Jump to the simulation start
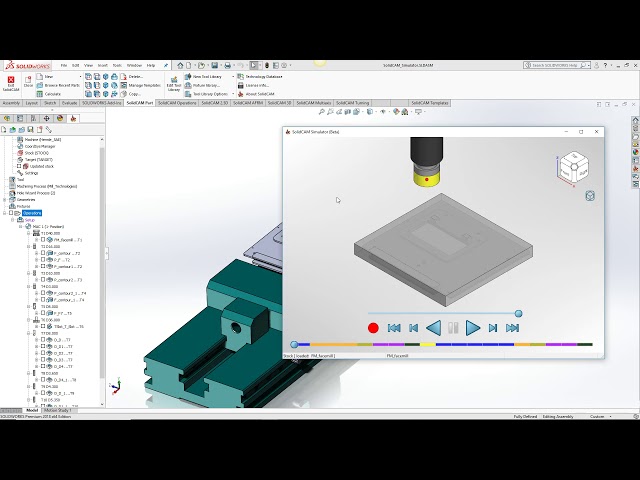Image resolution: width=640 pixels, height=480 pixels. 394,328
